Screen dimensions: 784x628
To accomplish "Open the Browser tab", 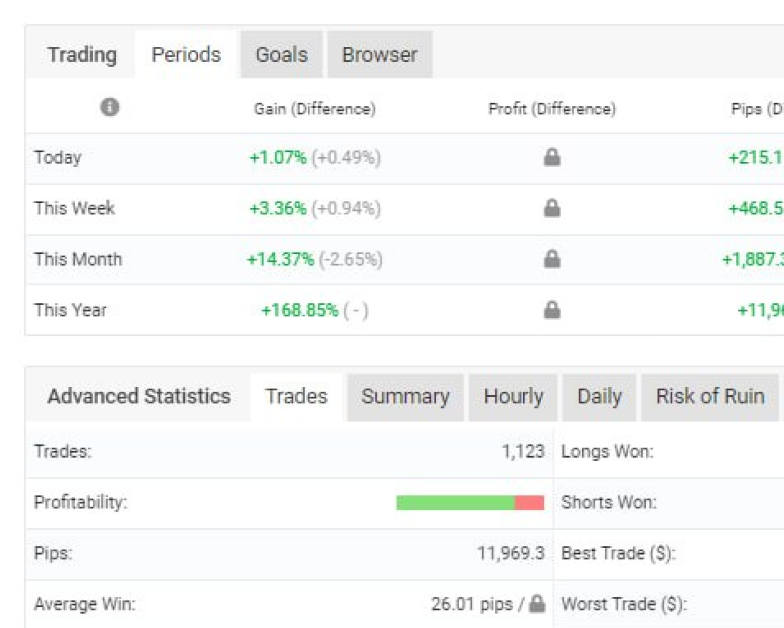I will coord(380,55).
